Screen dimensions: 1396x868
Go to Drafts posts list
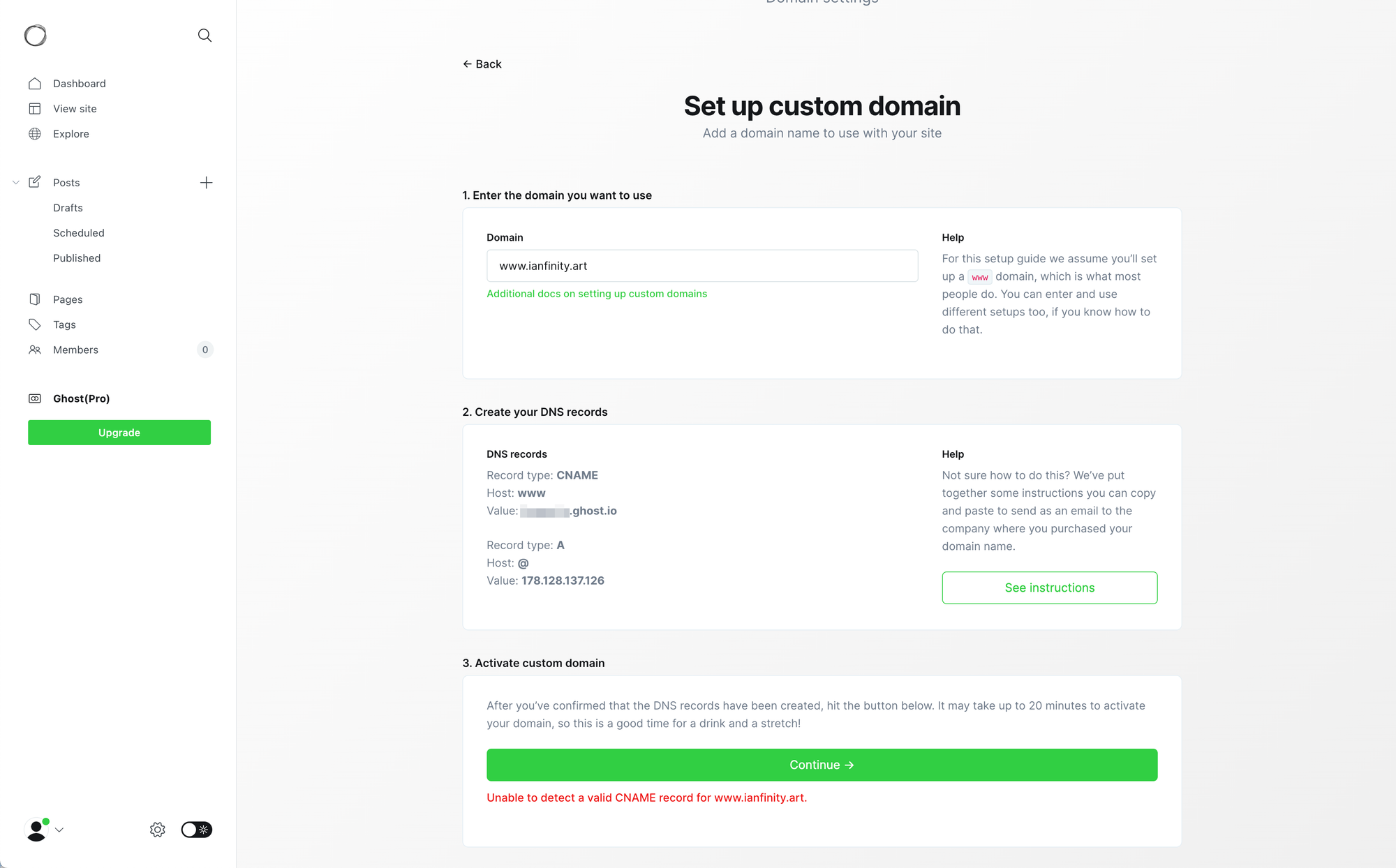tap(68, 208)
